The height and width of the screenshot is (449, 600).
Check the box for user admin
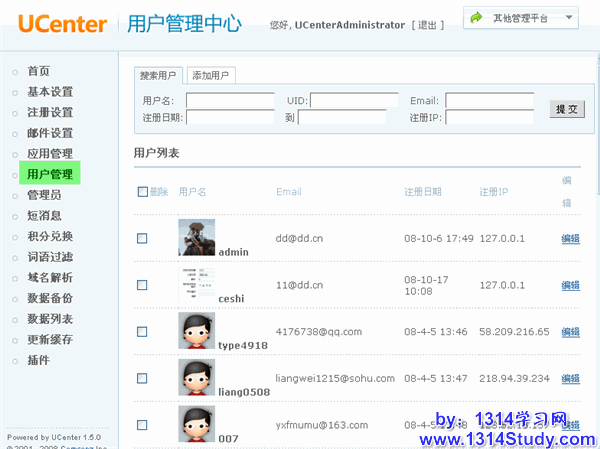[142, 238]
